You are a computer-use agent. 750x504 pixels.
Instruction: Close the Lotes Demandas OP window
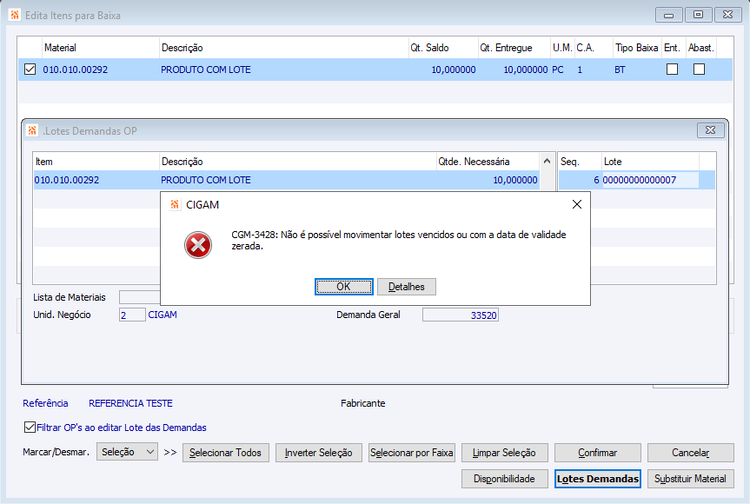[x=710, y=130]
